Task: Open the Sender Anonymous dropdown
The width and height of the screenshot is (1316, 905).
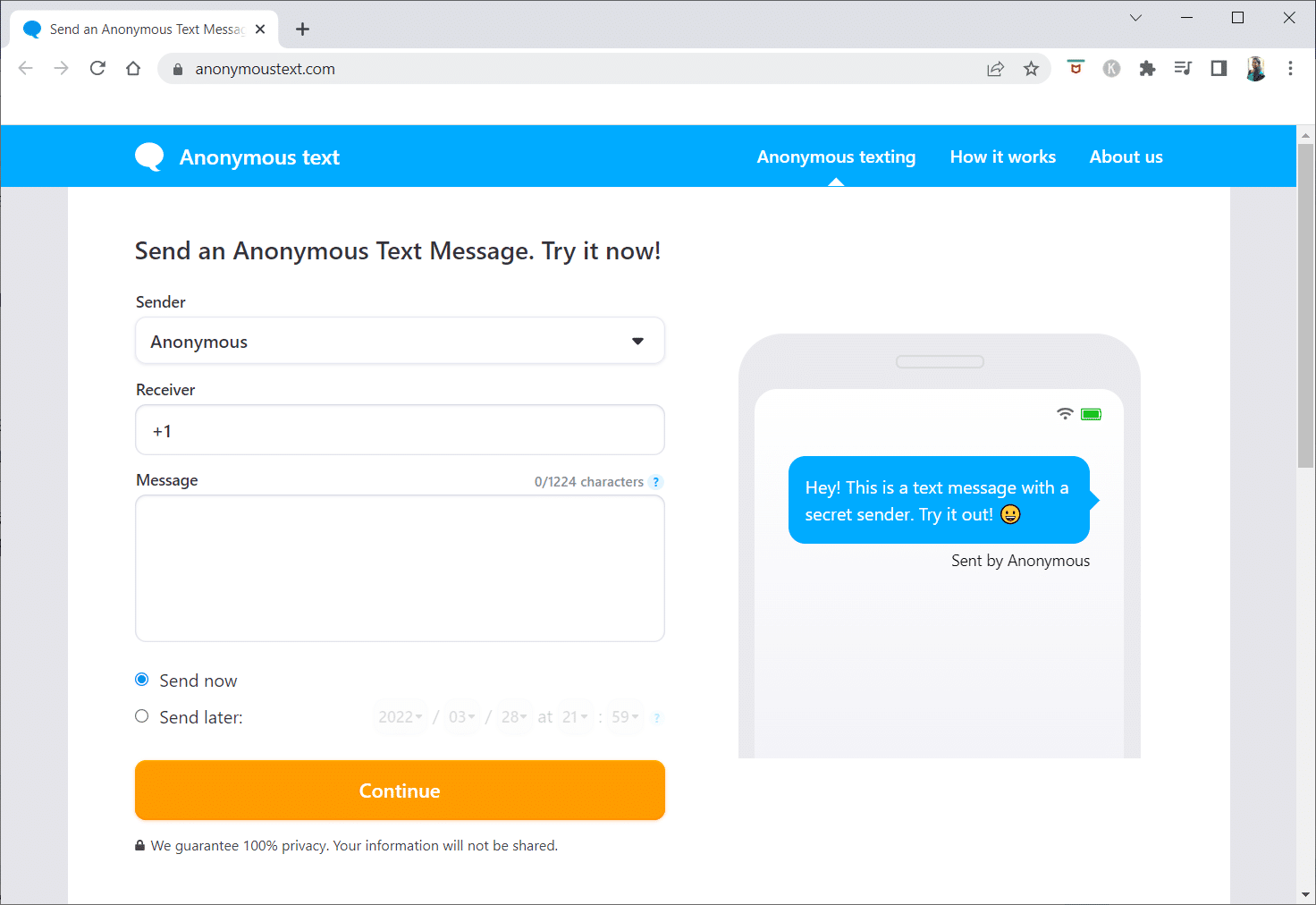Action: click(x=400, y=341)
